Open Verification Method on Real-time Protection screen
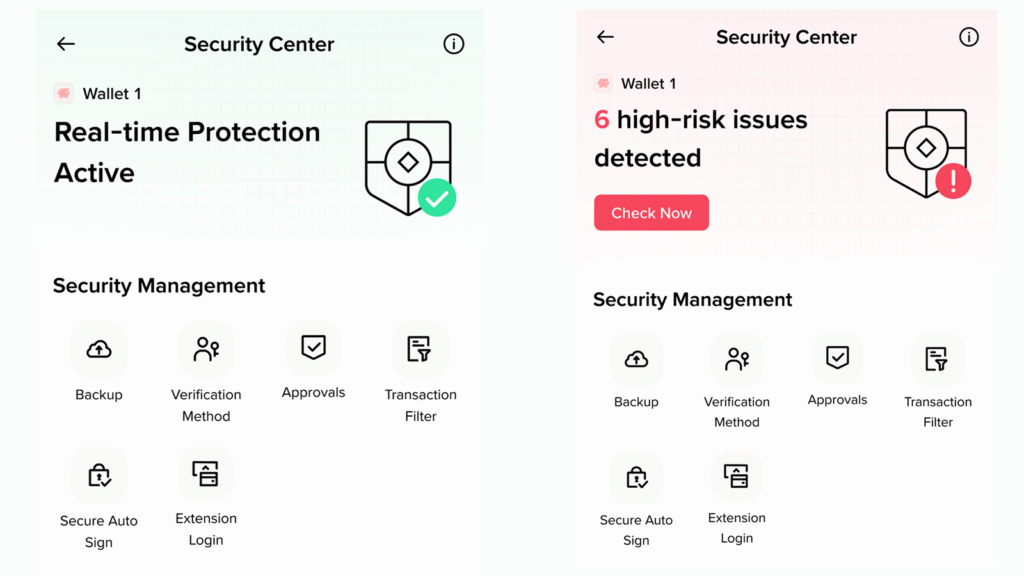This screenshot has width=1024, height=576. pyautogui.click(x=206, y=350)
